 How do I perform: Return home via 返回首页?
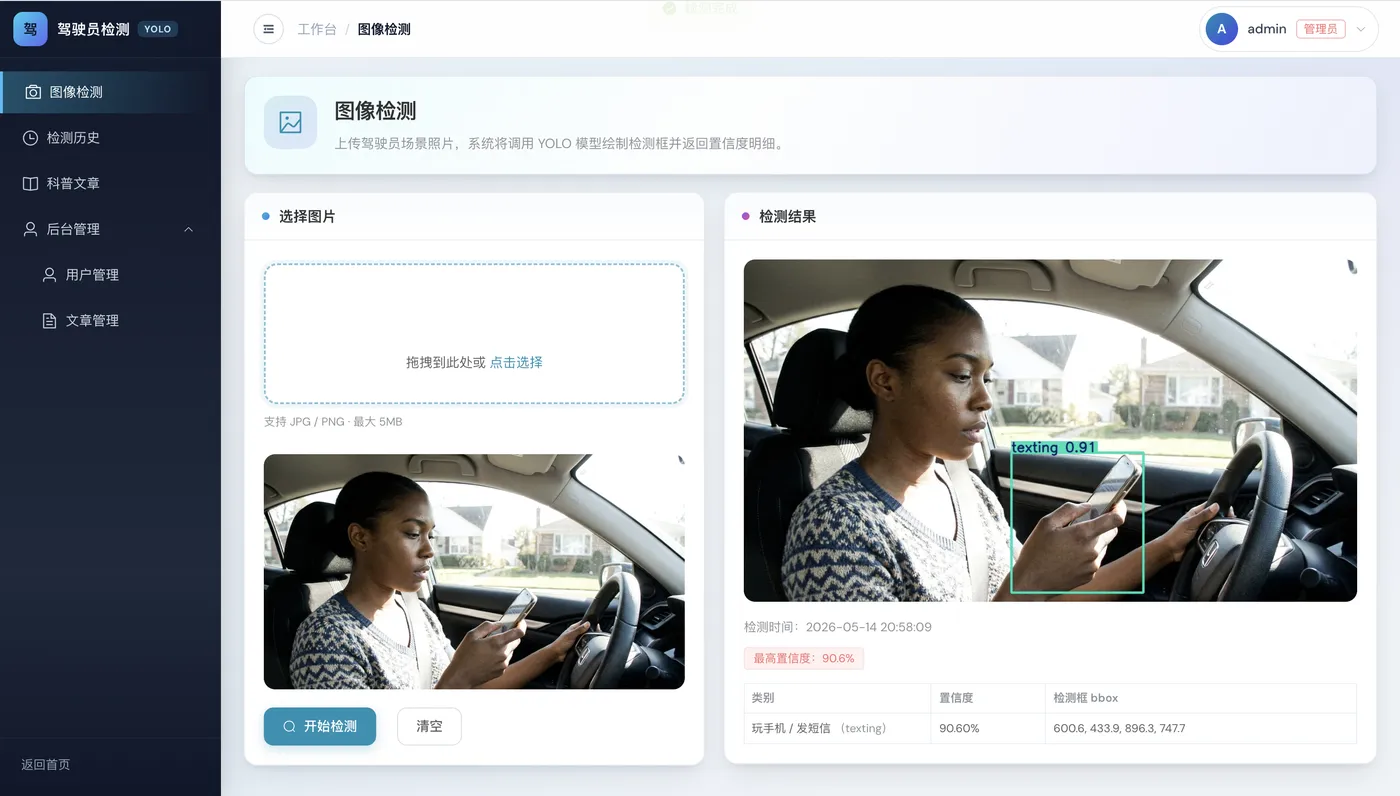click(46, 765)
